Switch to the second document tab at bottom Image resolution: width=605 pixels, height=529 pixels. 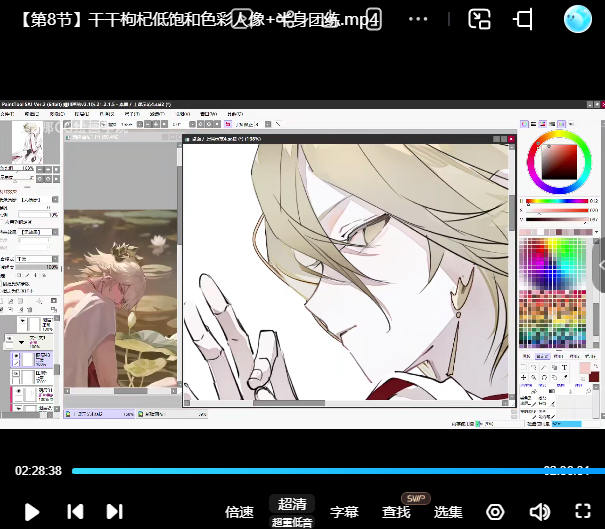172,414
